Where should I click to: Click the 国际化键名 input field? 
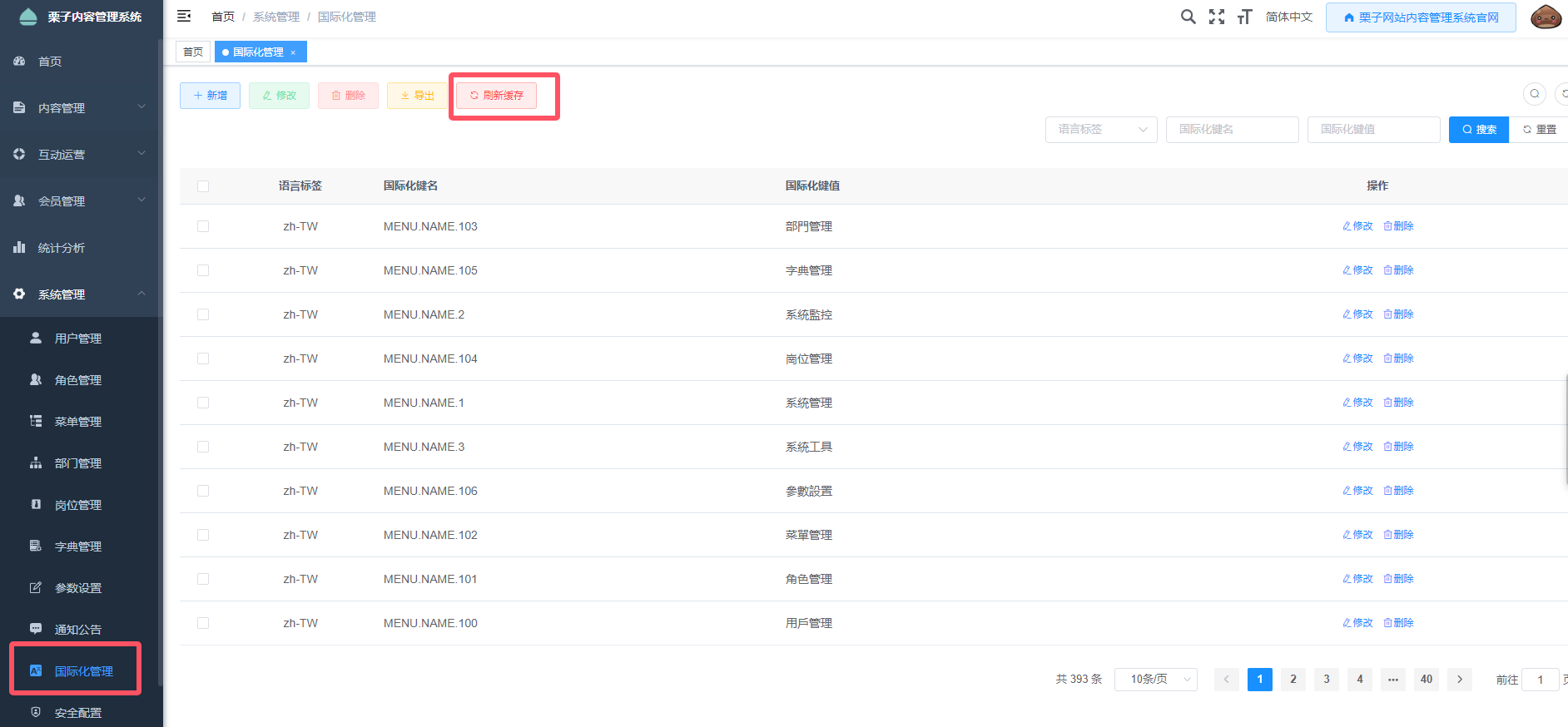(1232, 130)
